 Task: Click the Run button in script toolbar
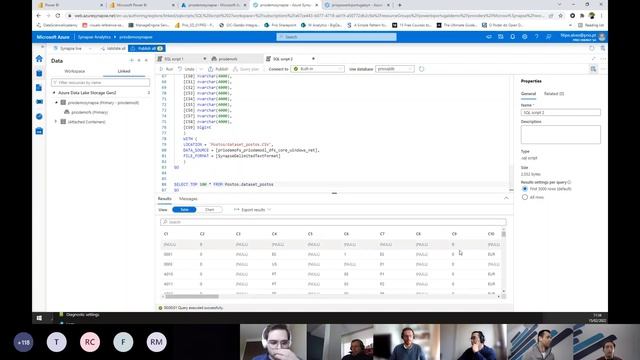[167, 69]
